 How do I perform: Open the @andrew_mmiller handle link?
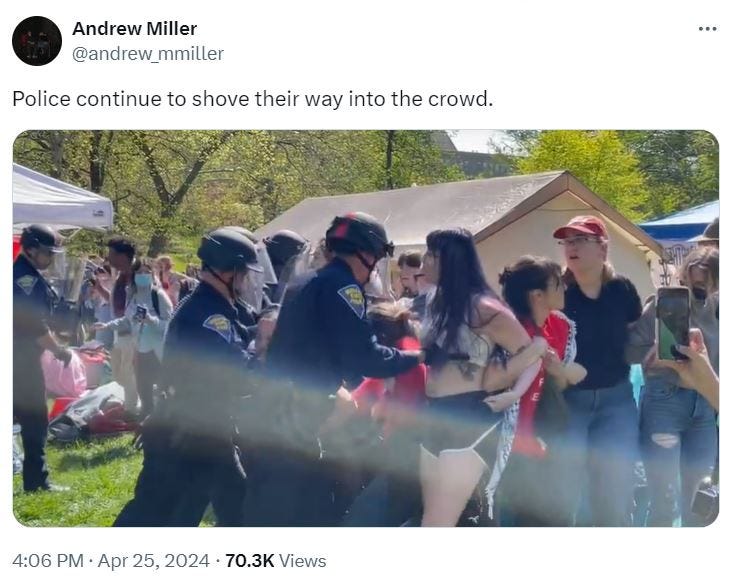click(x=148, y=54)
